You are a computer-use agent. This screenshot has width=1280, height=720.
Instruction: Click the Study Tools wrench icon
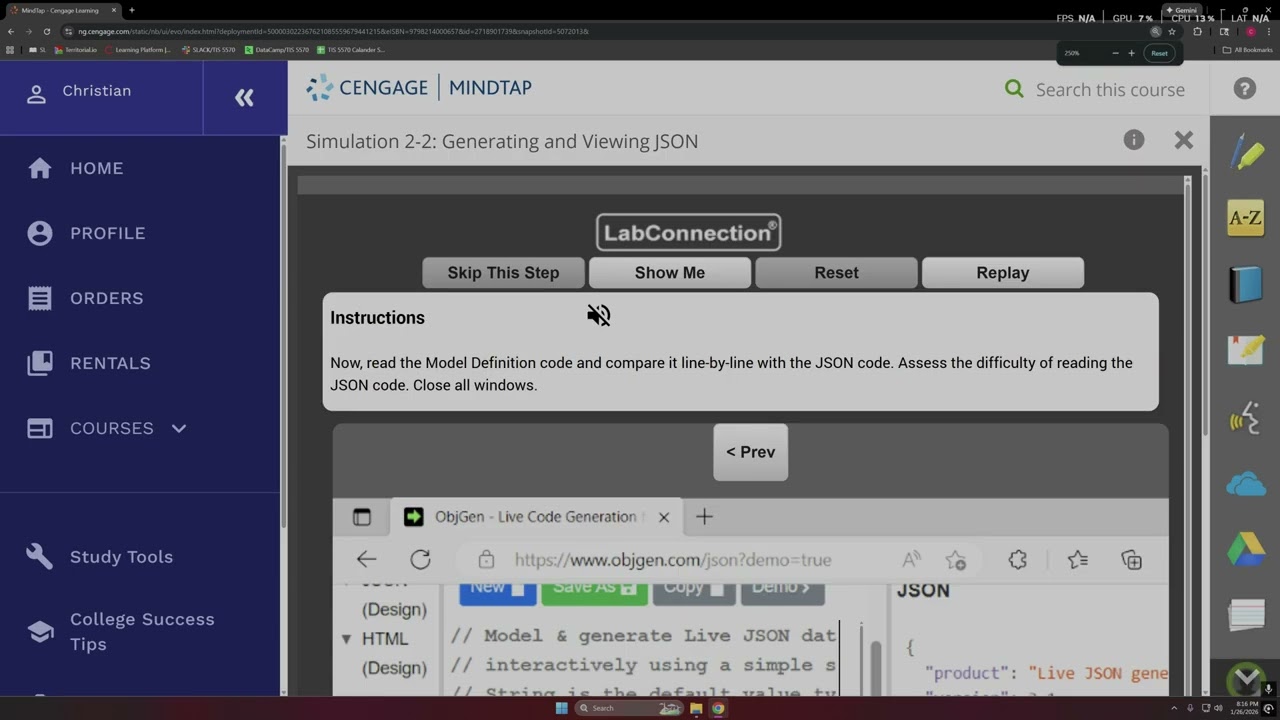point(40,557)
